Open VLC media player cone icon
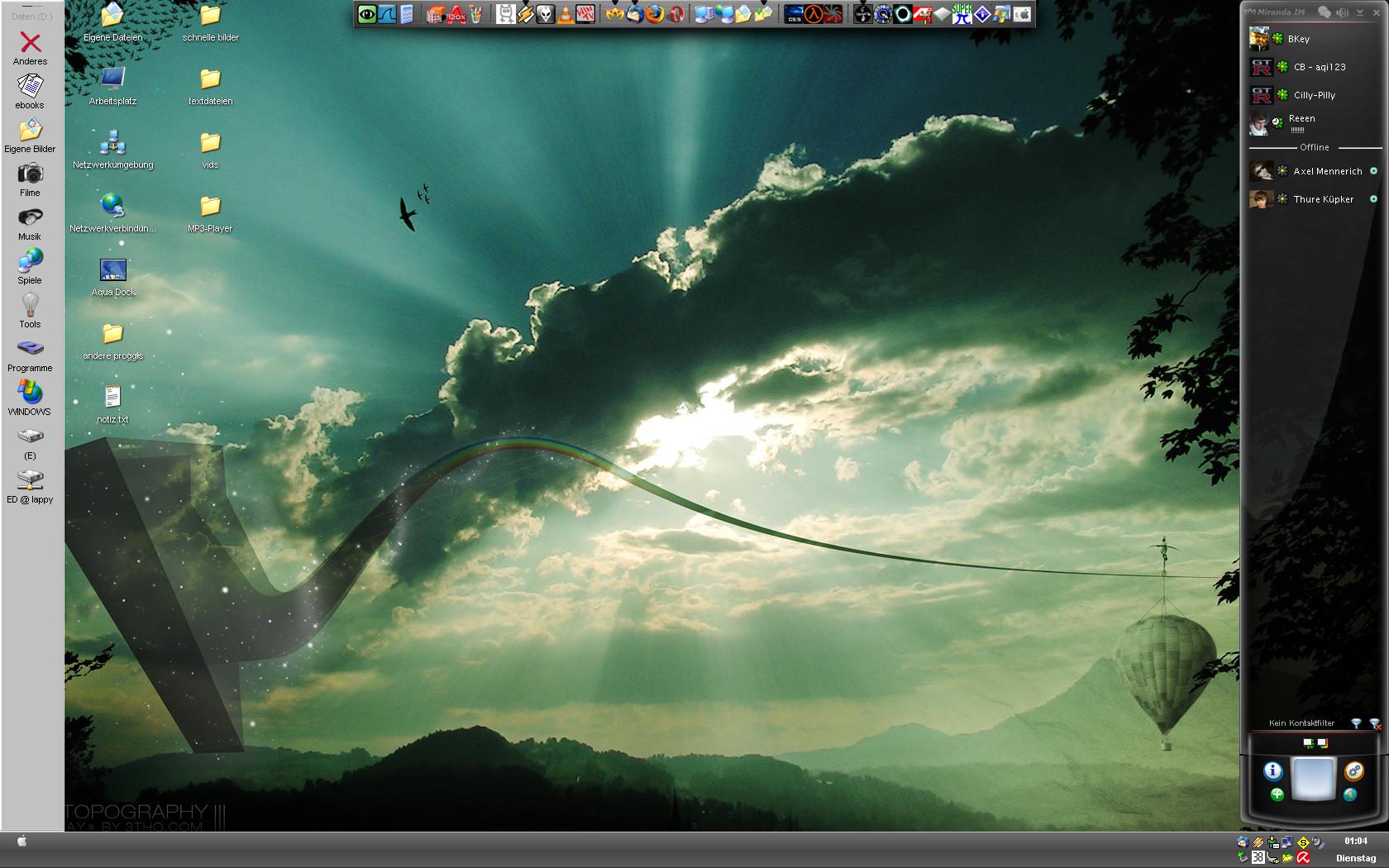 click(x=566, y=14)
